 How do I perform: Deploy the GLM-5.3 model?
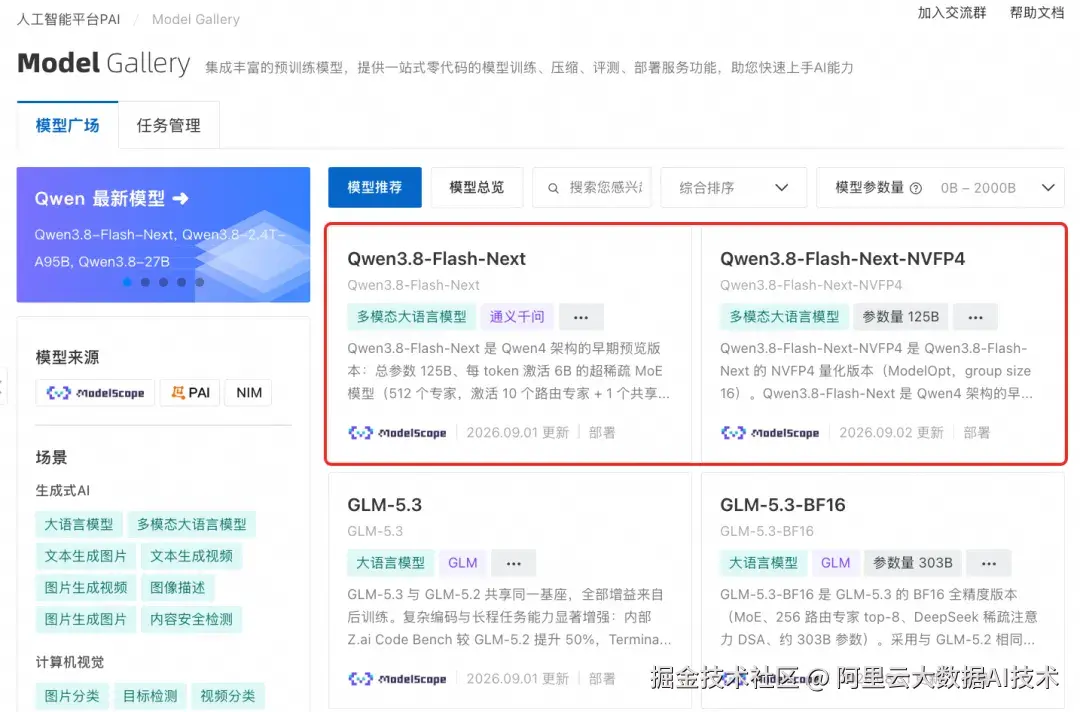click(x=602, y=679)
